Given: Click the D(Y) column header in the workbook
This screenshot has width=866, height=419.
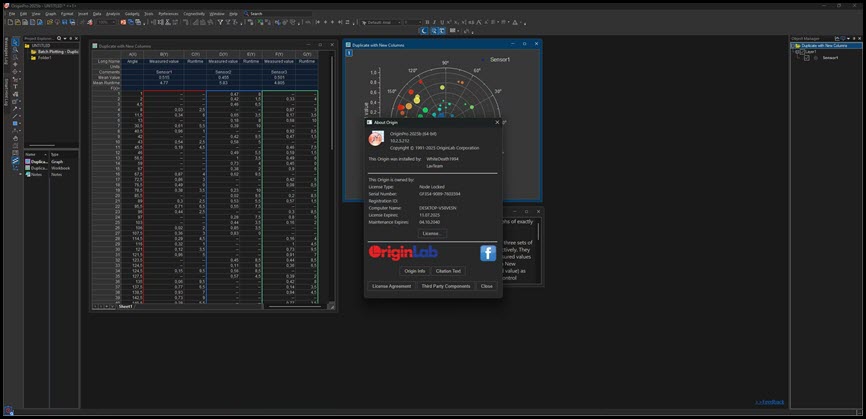Looking at the screenshot, I should point(223,54).
